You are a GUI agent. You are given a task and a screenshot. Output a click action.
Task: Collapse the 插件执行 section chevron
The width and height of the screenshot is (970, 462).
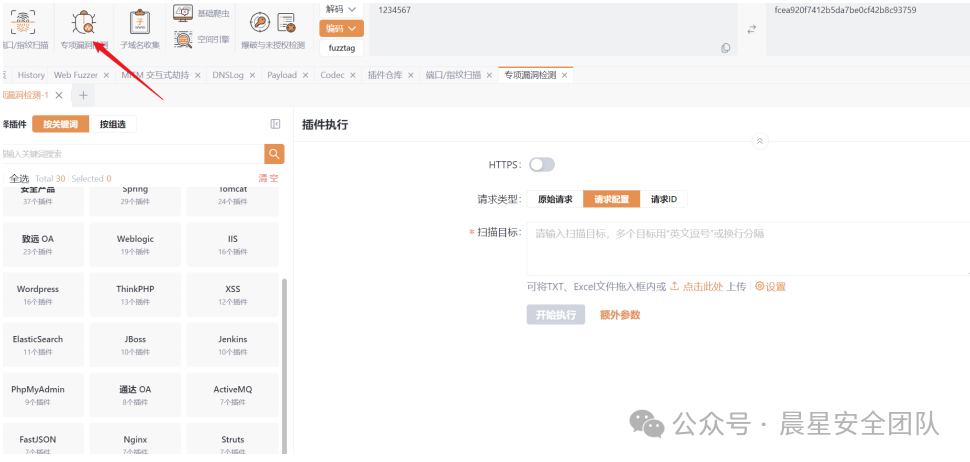tap(759, 142)
